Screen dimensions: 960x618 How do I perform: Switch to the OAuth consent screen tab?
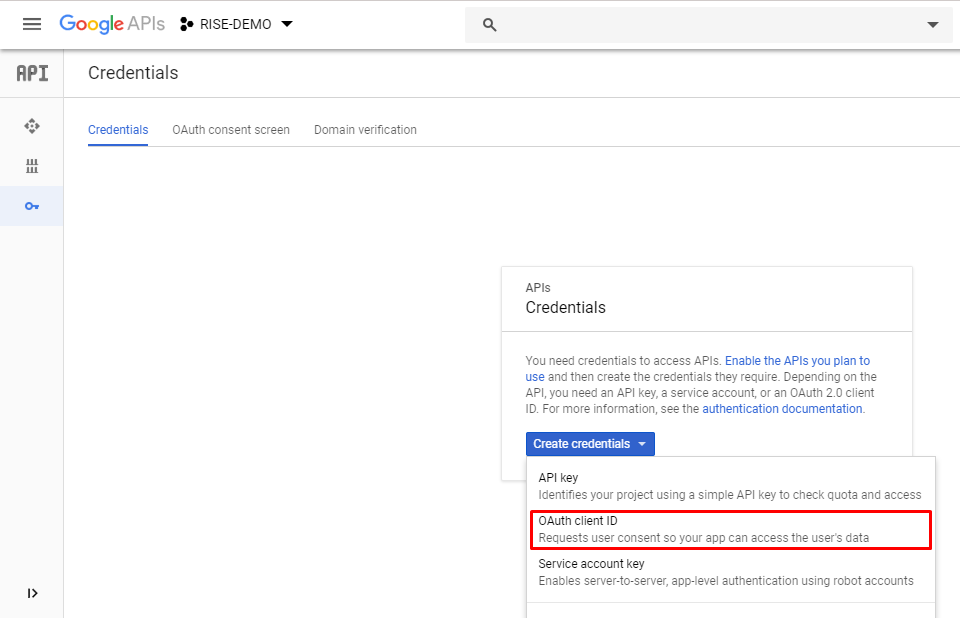[231, 130]
